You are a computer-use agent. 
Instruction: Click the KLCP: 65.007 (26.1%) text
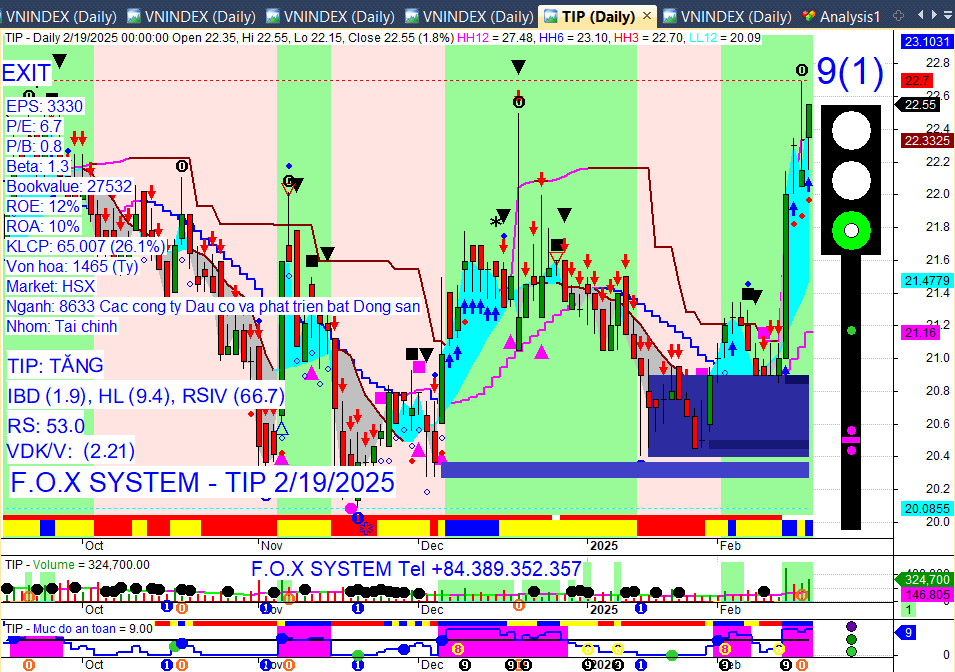tap(85, 246)
